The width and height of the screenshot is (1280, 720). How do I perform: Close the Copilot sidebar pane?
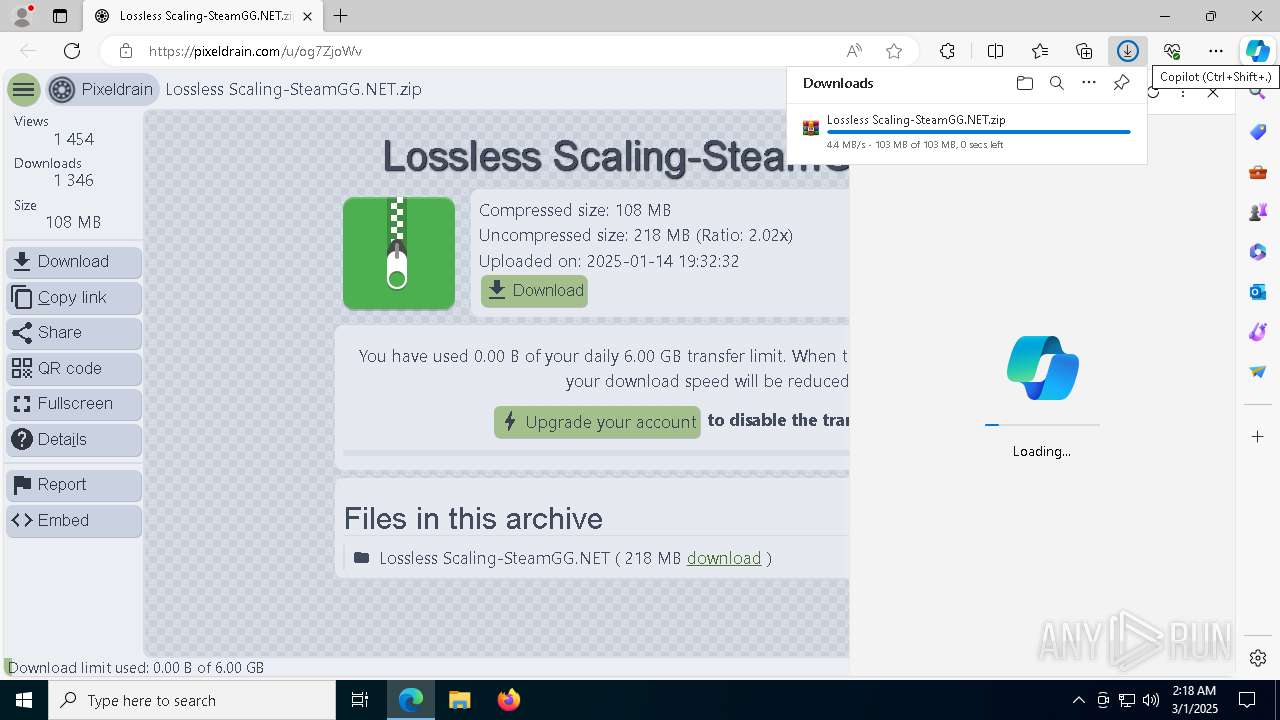(1213, 92)
